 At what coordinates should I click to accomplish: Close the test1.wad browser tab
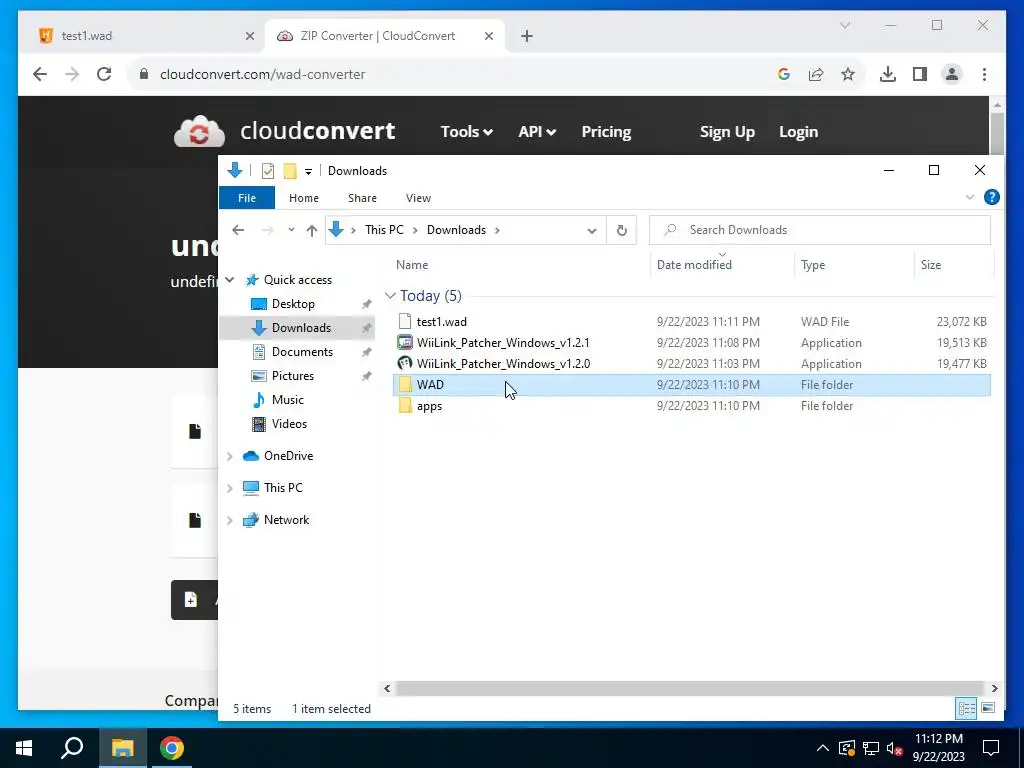point(249,36)
